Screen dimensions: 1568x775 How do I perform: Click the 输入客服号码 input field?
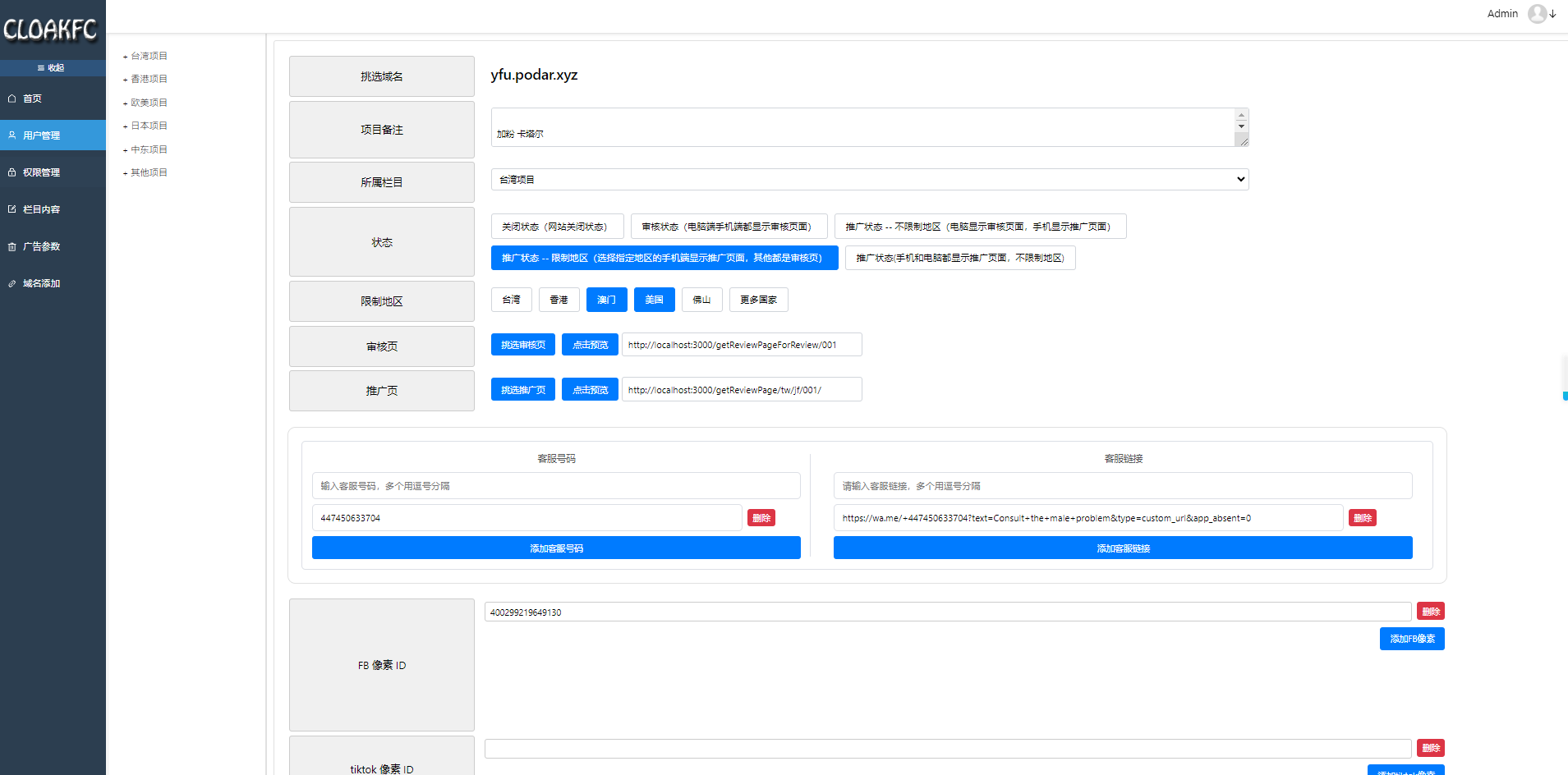point(555,486)
